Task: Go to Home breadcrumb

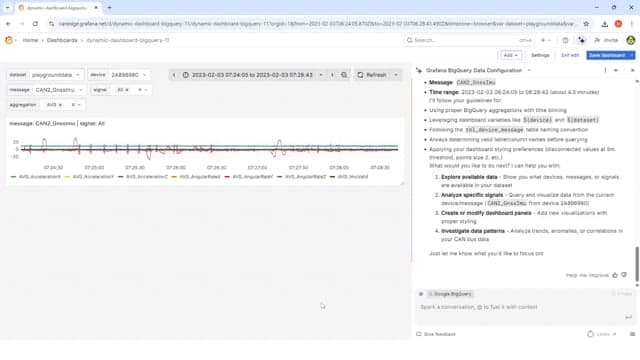Action: 30,40
